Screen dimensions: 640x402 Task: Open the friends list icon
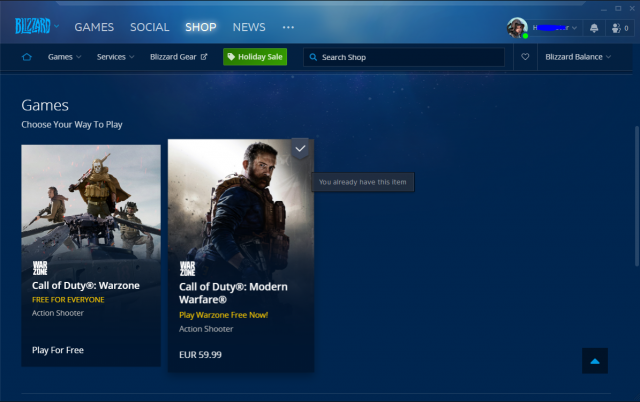click(620, 27)
